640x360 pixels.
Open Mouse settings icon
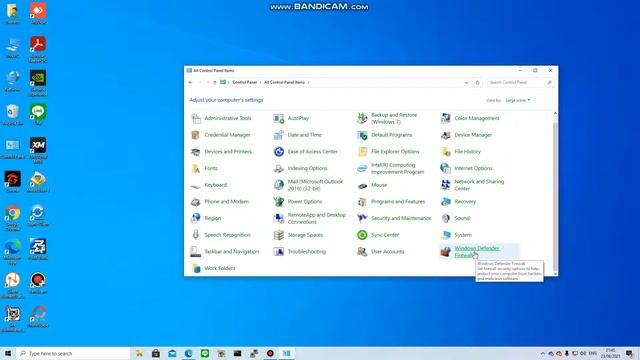click(x=362, y=185)
